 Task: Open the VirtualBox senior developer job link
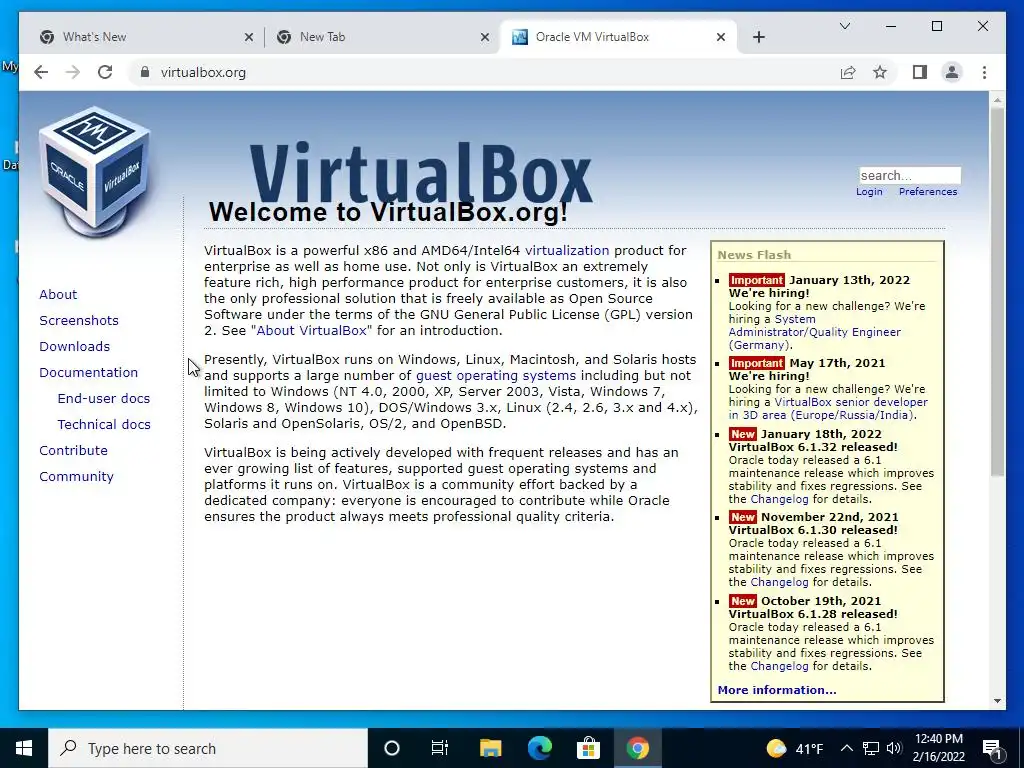828,409
